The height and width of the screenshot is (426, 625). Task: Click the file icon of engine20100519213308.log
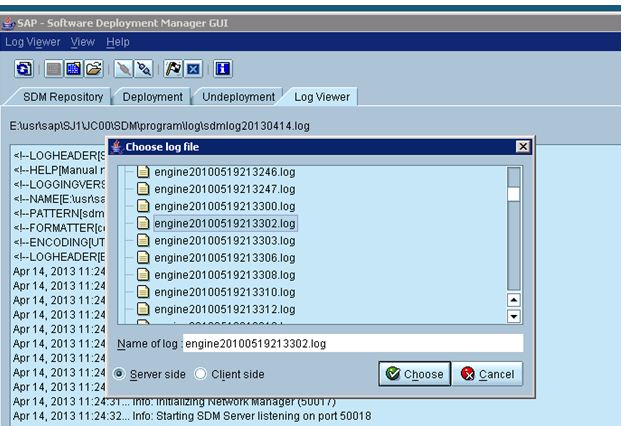[143, 275]
